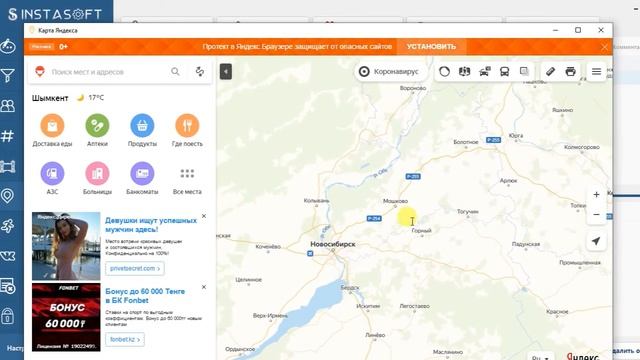Open the hamburger menu on the map
This screenshot has width=640, height=360.
[596, 72]
